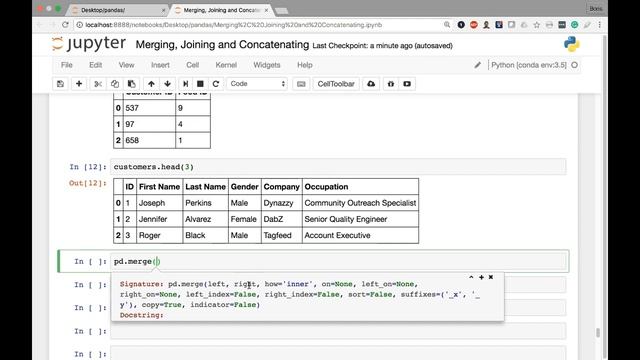Click the pencil edit icon near kernel name
The image size is (640, 360).
coord(478,65)
